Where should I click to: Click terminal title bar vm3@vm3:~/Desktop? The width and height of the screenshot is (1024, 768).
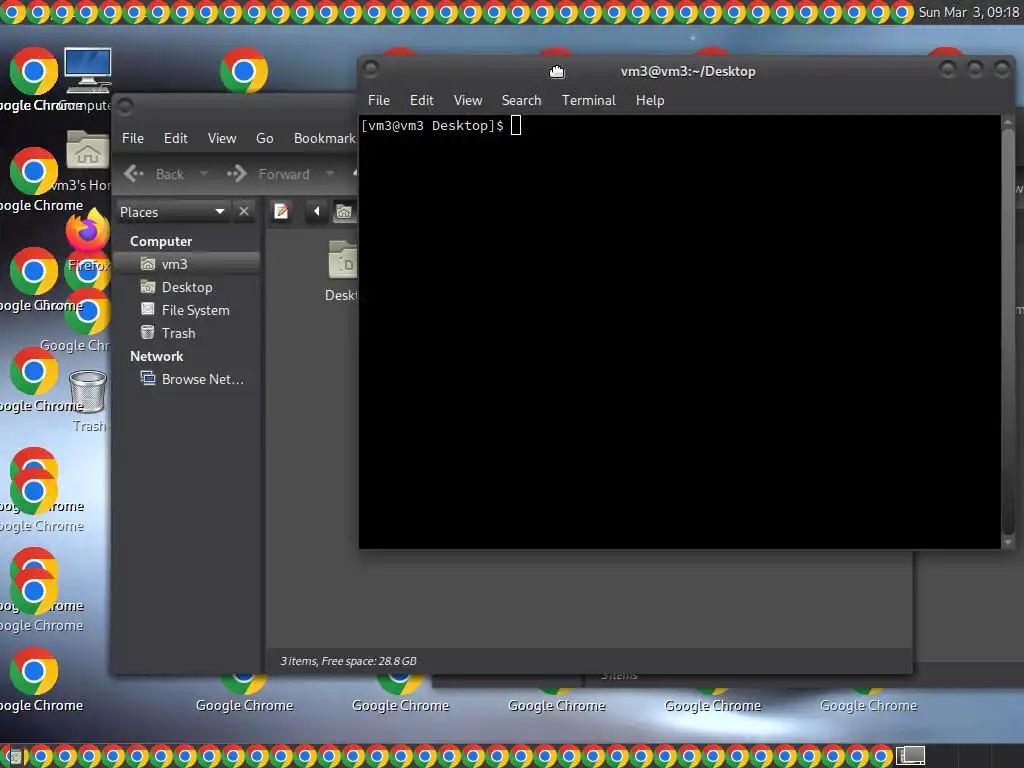pyautogui.click(x=688, y=71)
